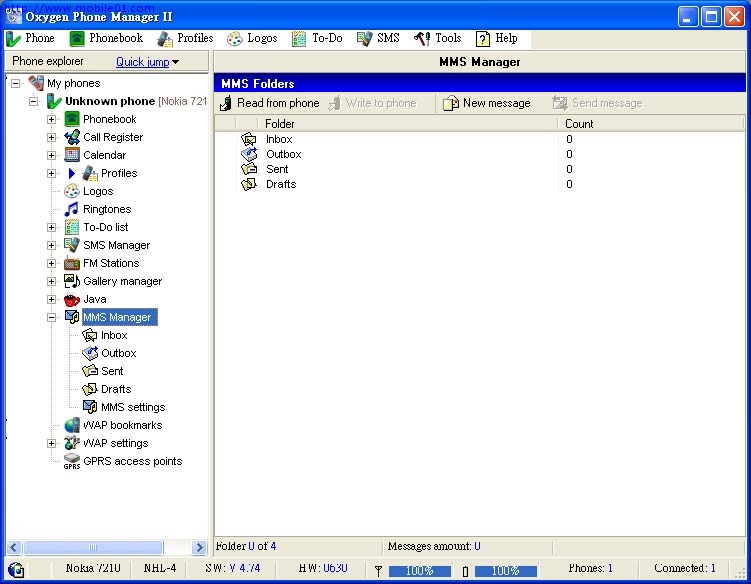Click the Java coffee cup icon
Screen dimensions: 751x584
click(72, 299)
